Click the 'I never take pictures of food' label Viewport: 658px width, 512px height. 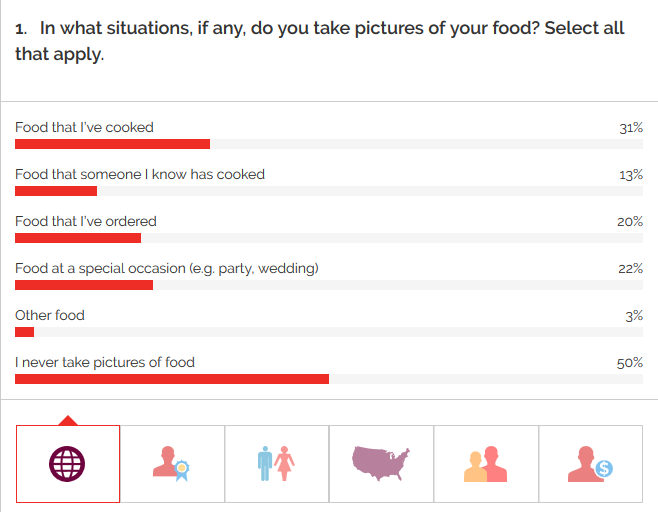point(105,362)
